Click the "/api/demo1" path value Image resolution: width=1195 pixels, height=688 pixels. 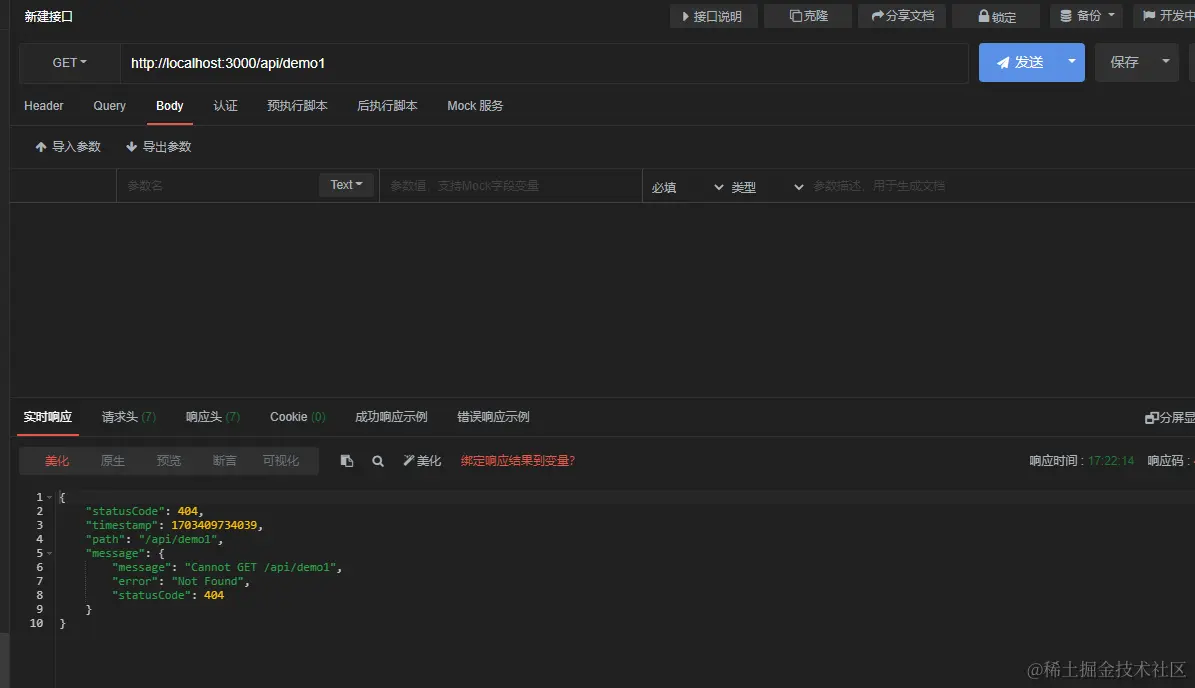point(179,539)
